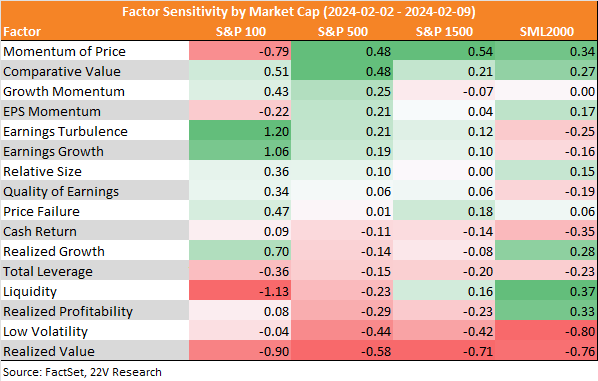Click the Realized Profitability 0.33 cell

tap(546, 310)
